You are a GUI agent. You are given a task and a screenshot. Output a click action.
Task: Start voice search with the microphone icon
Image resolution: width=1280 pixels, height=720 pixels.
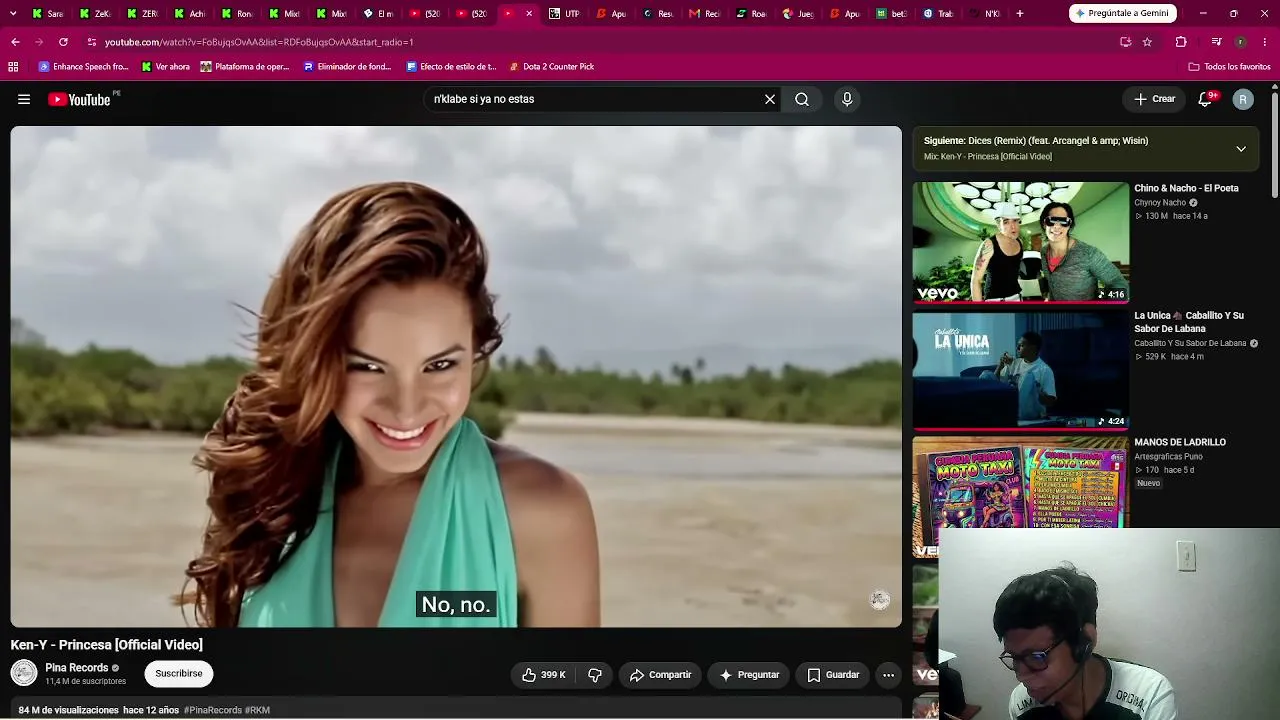tap(847, 99)
